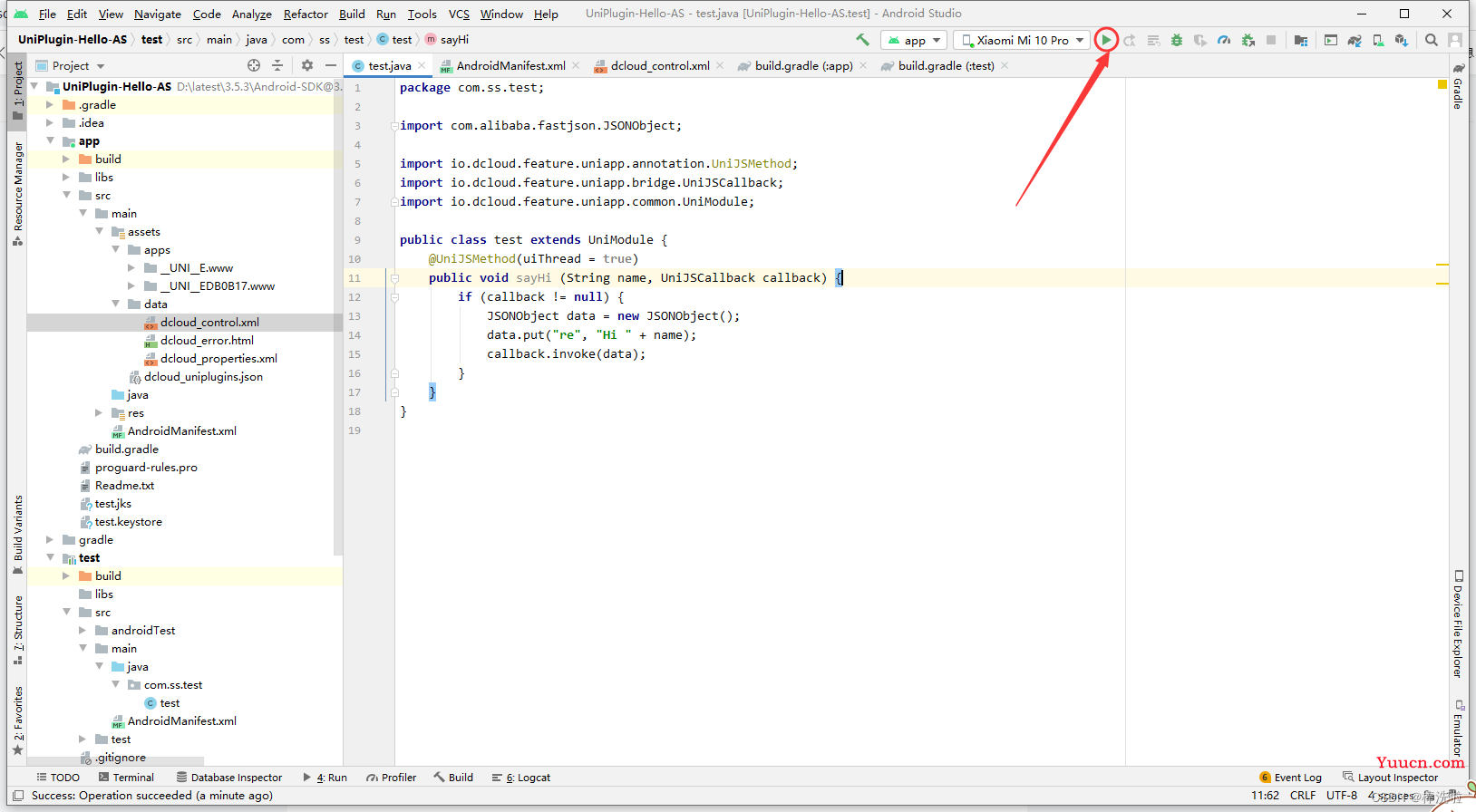This screenshot has width=1476, height=812.
Task: Toggle the Structure tool window
Action: coord(18,630)
